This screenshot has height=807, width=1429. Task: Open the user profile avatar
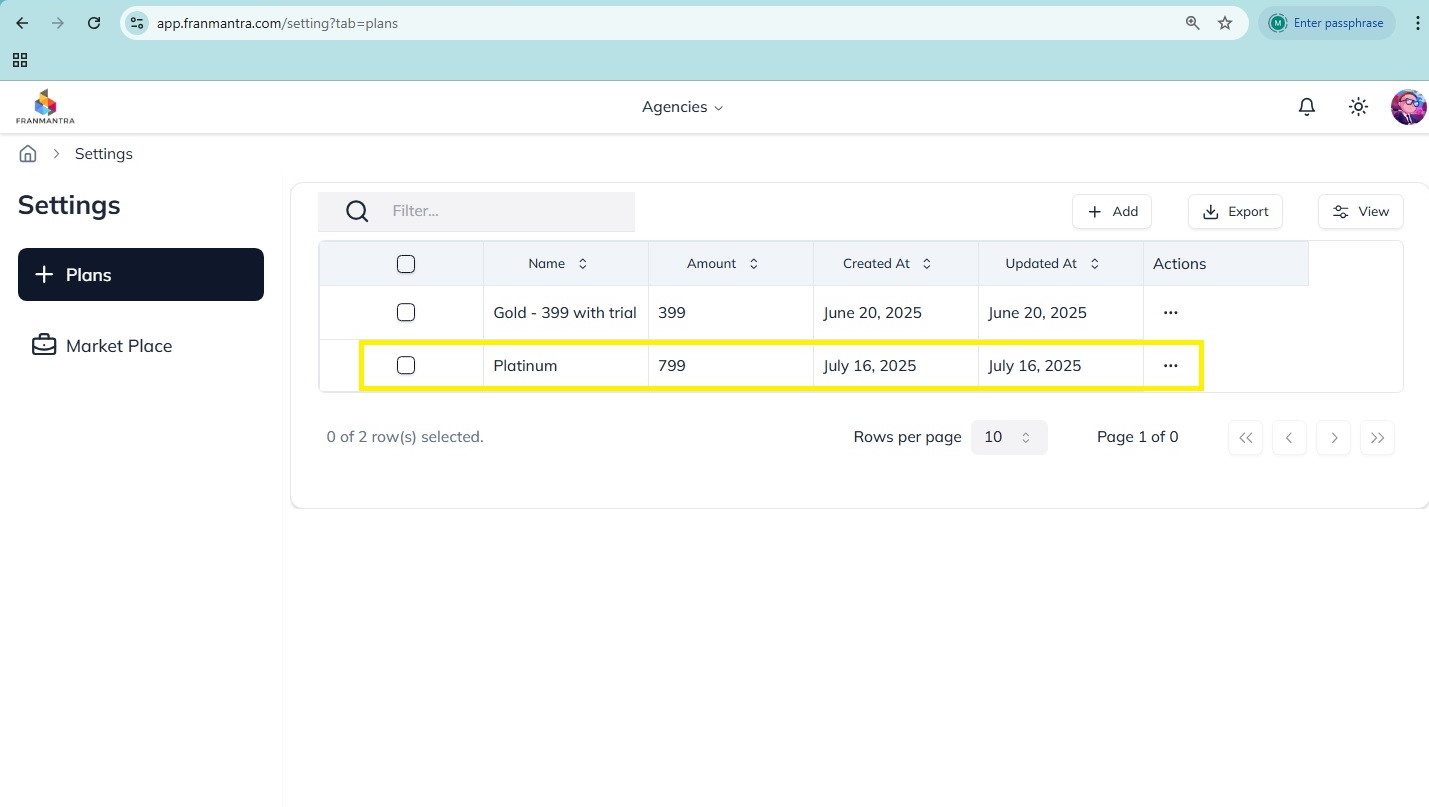pyautogui.click(x=1408, y=107)
